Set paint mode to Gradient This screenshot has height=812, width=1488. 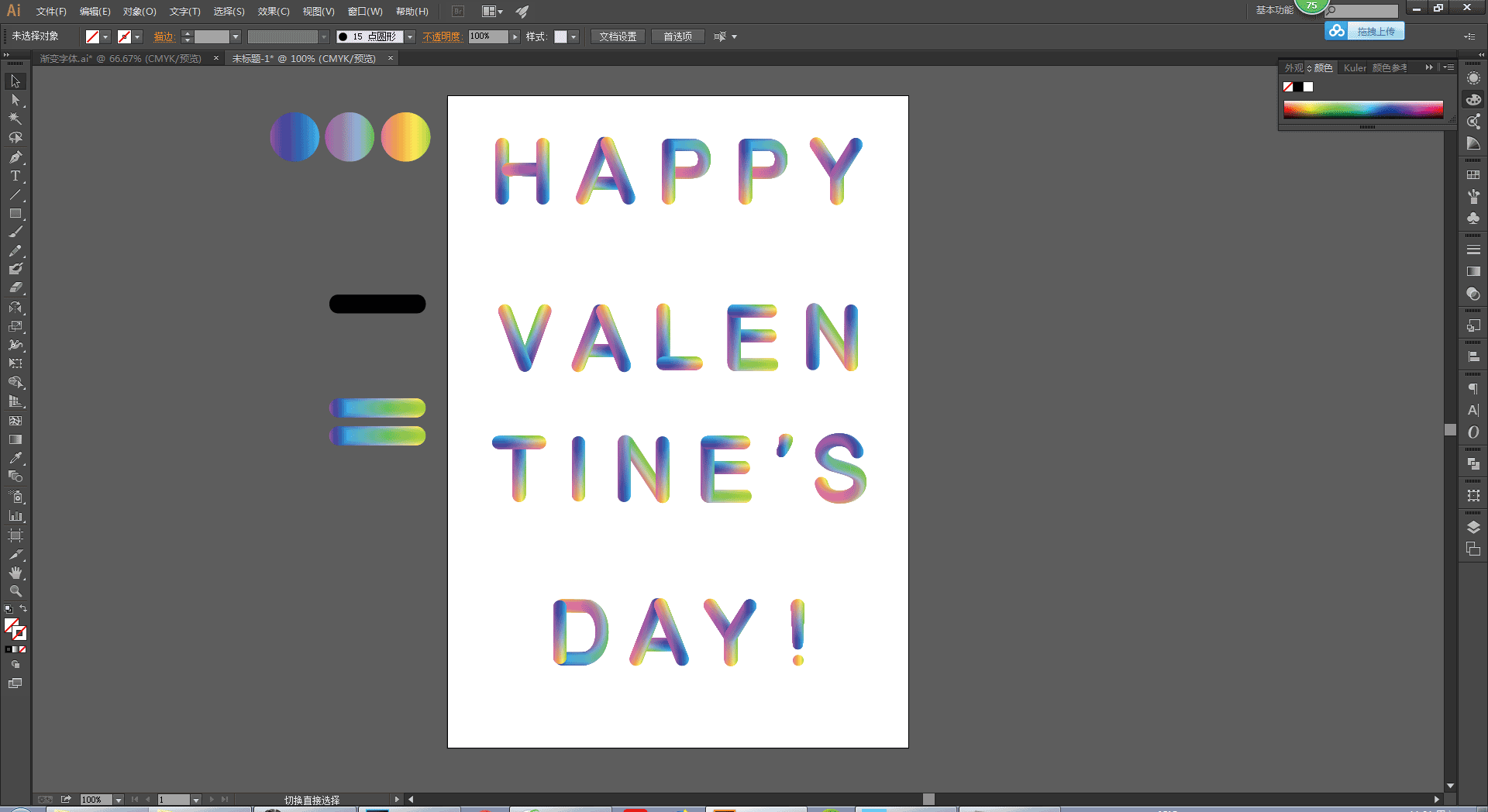click(x=15, y=649)
